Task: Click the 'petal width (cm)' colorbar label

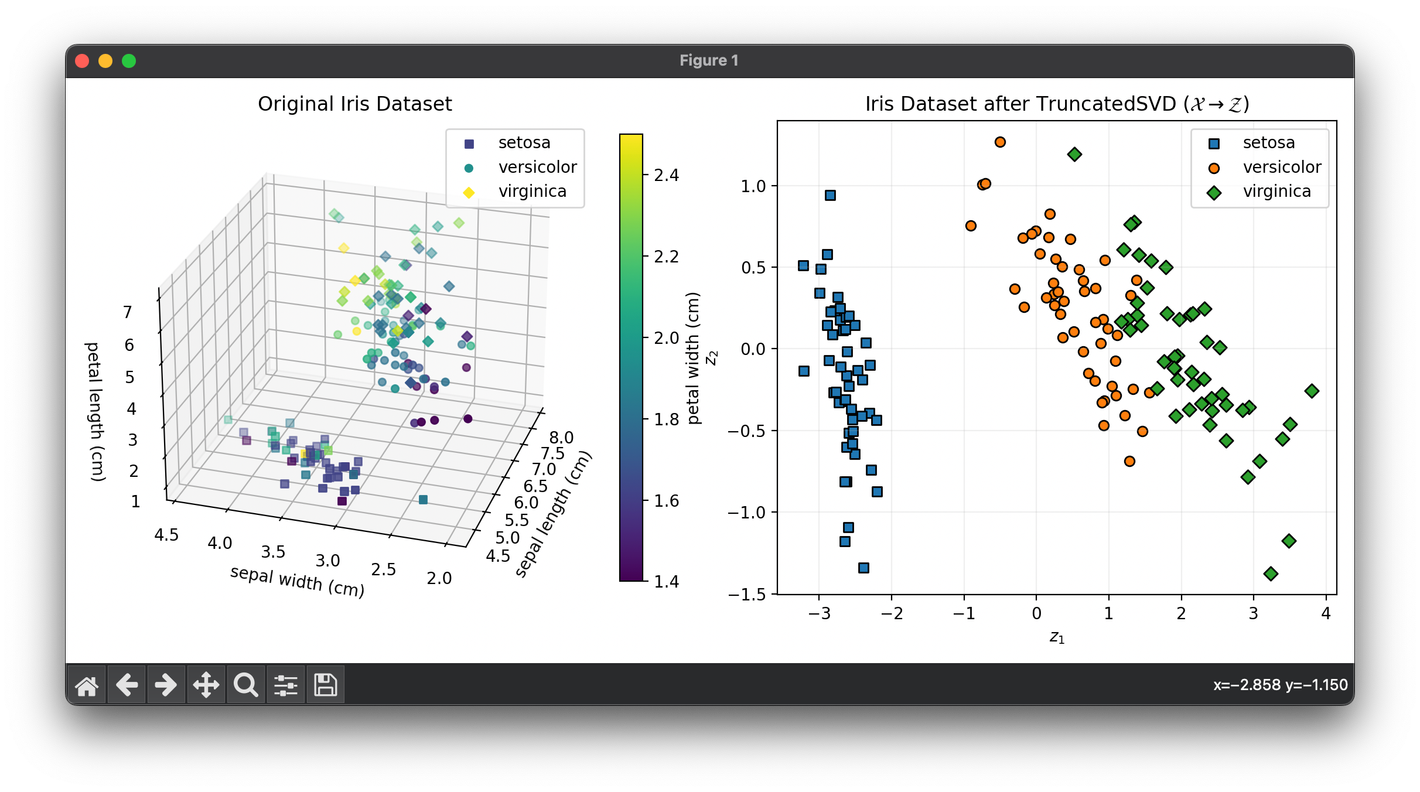Action: pyautogui.click(x=694, y=358)
